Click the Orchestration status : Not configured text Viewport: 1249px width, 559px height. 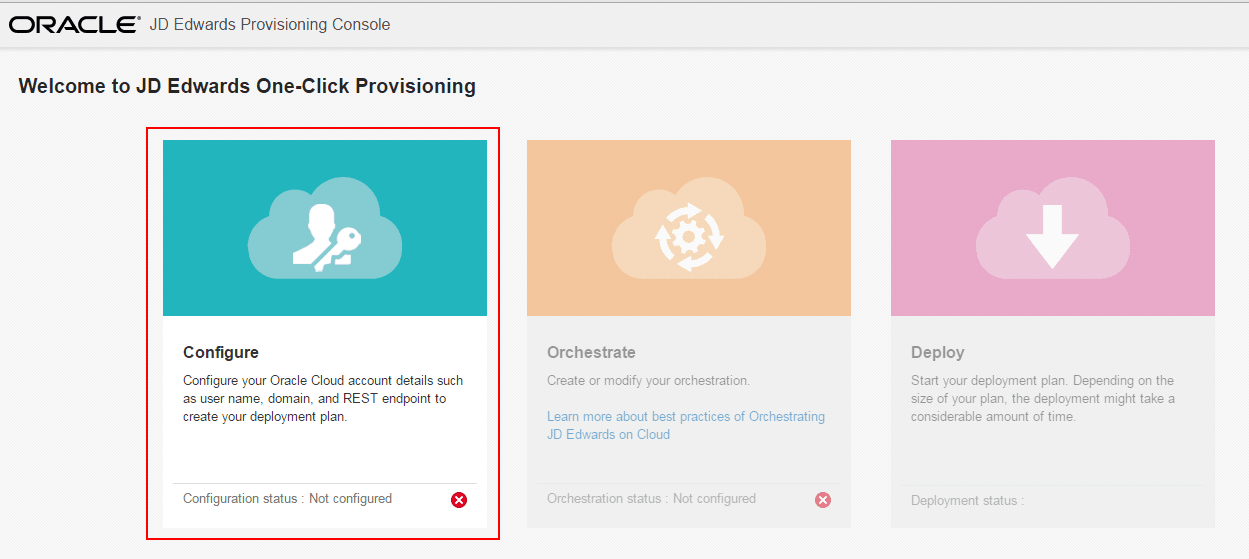click(x=652, y=499)
